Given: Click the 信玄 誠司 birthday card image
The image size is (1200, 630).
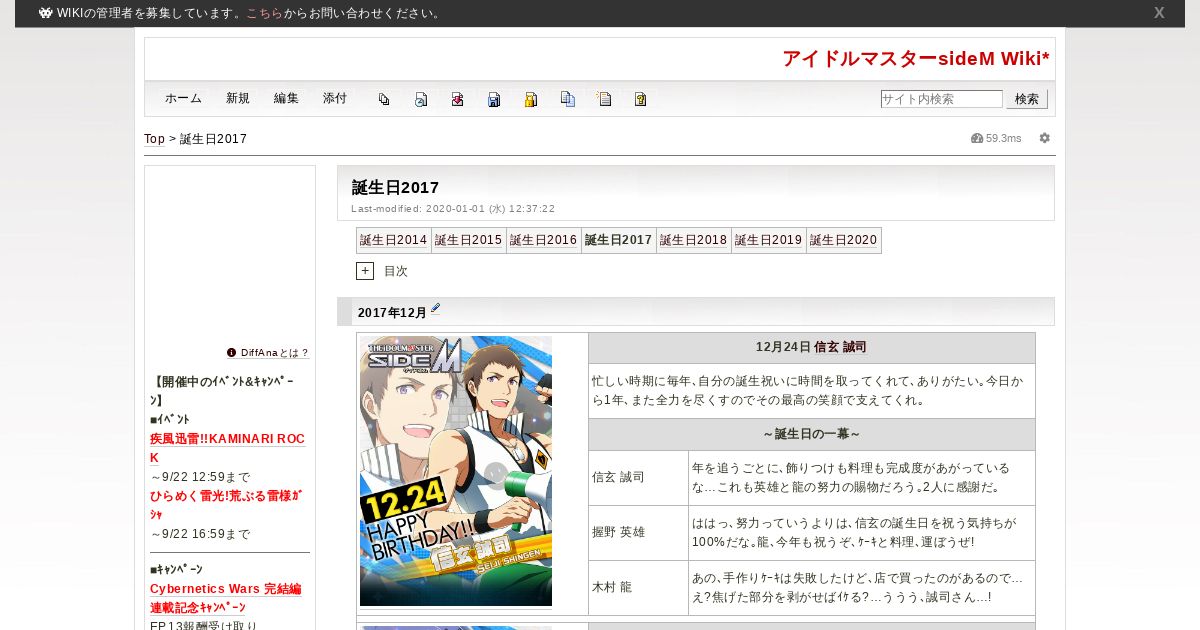Looking at the screenshot, I should [456, 471].
